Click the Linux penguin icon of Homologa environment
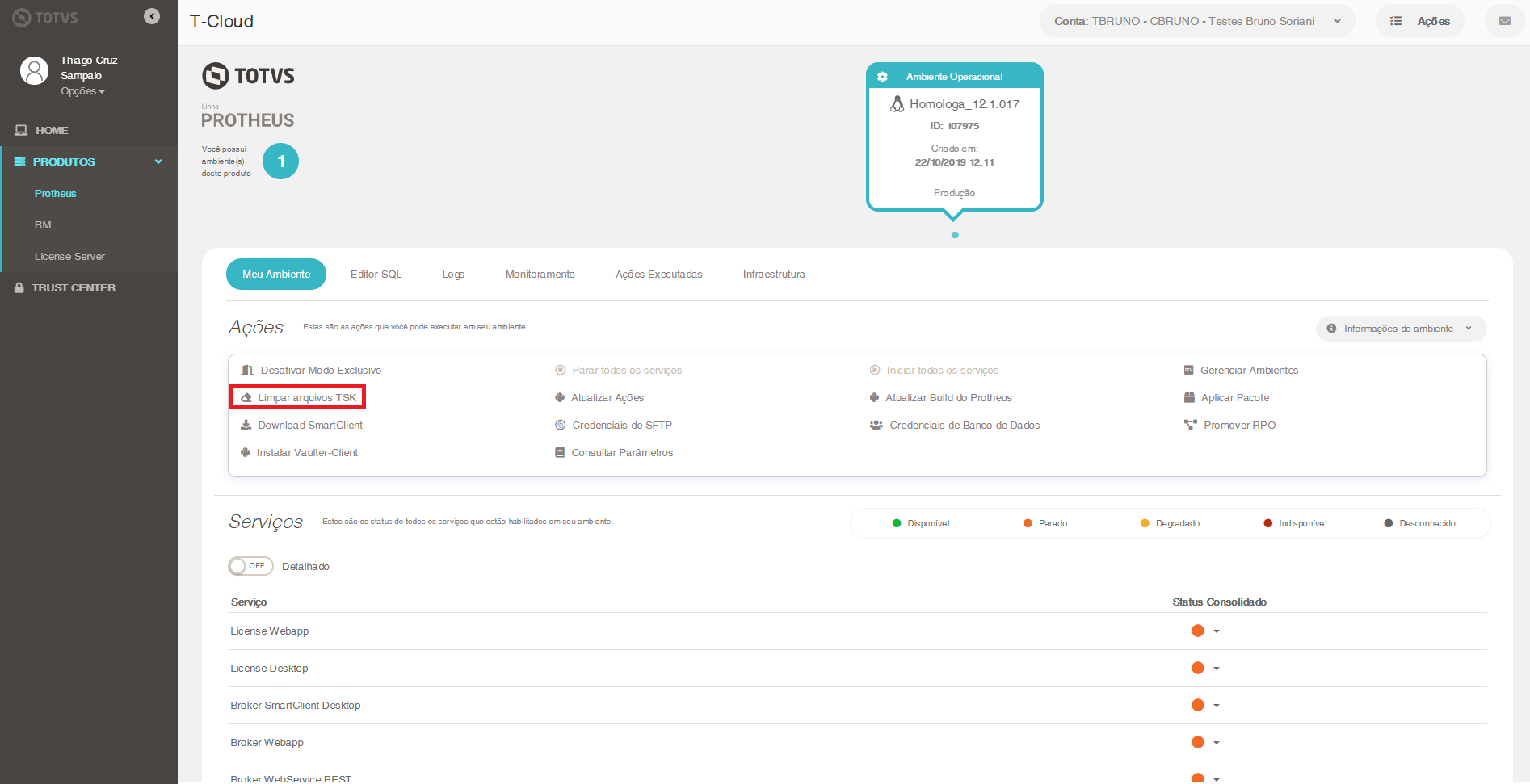This screenshot has width=1530, height=784. click(897, 104)
